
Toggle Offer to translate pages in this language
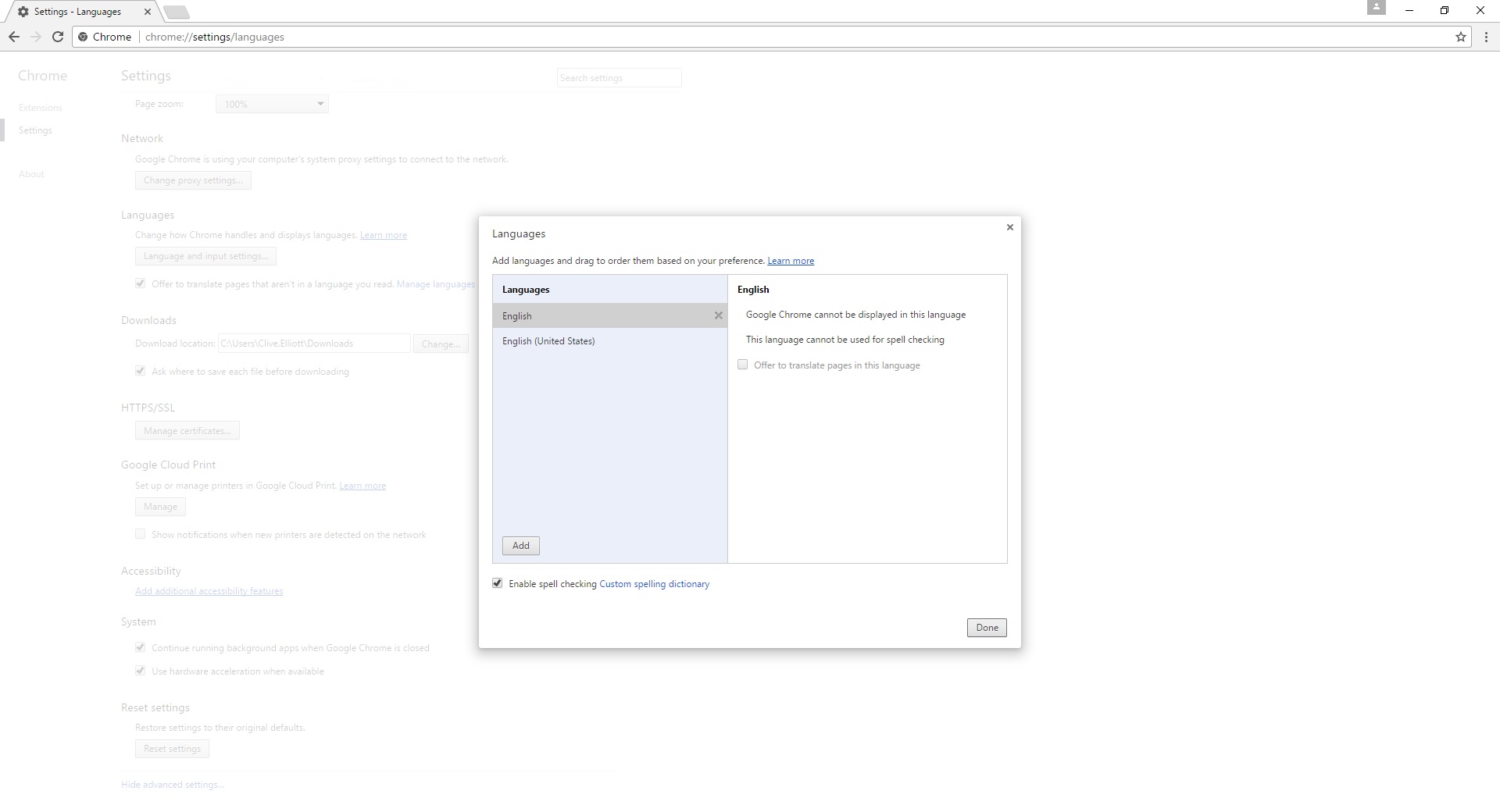(x=743, y=365)
